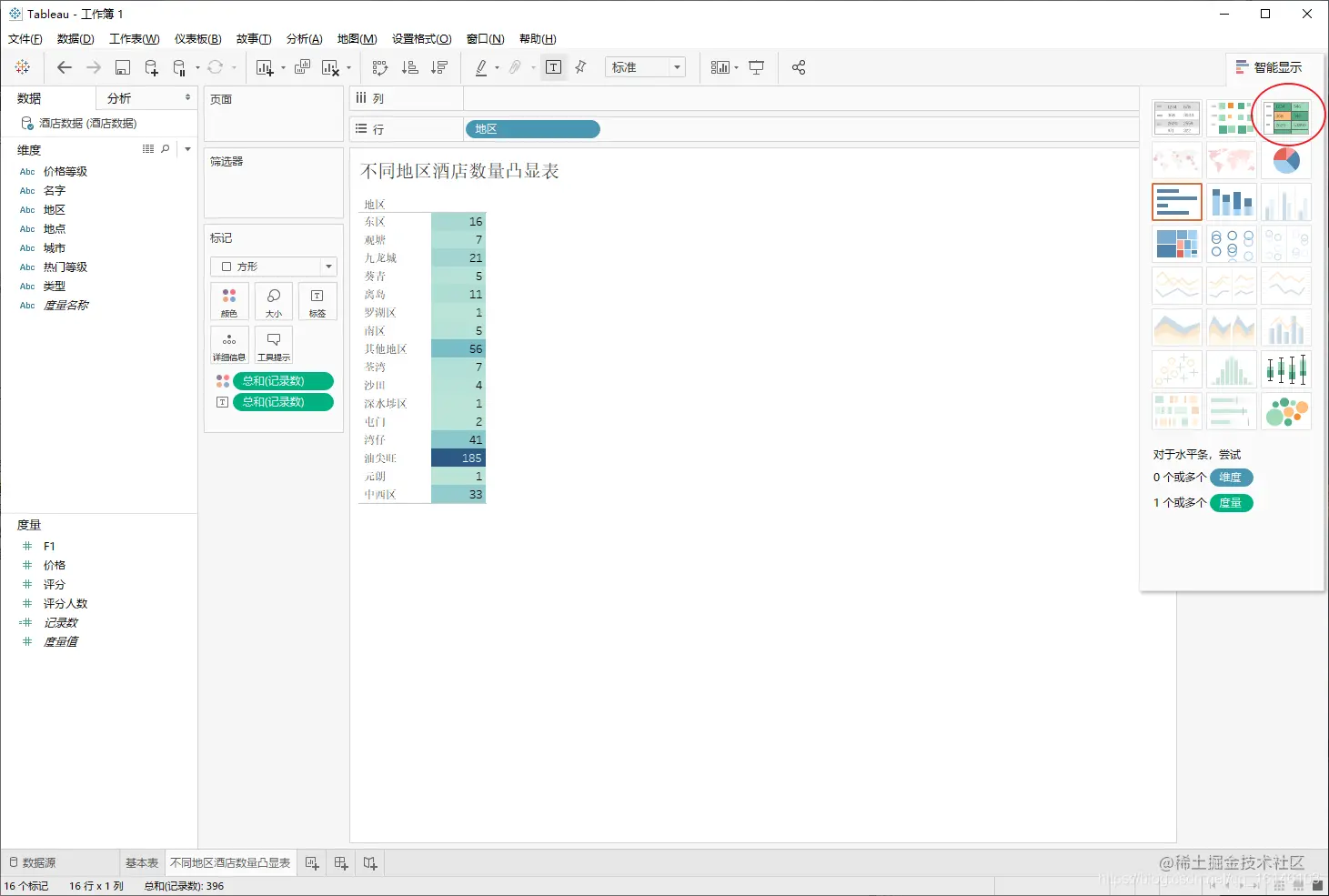
Task: Select the circle views chart thumbnail
Action: [1232, 244]
